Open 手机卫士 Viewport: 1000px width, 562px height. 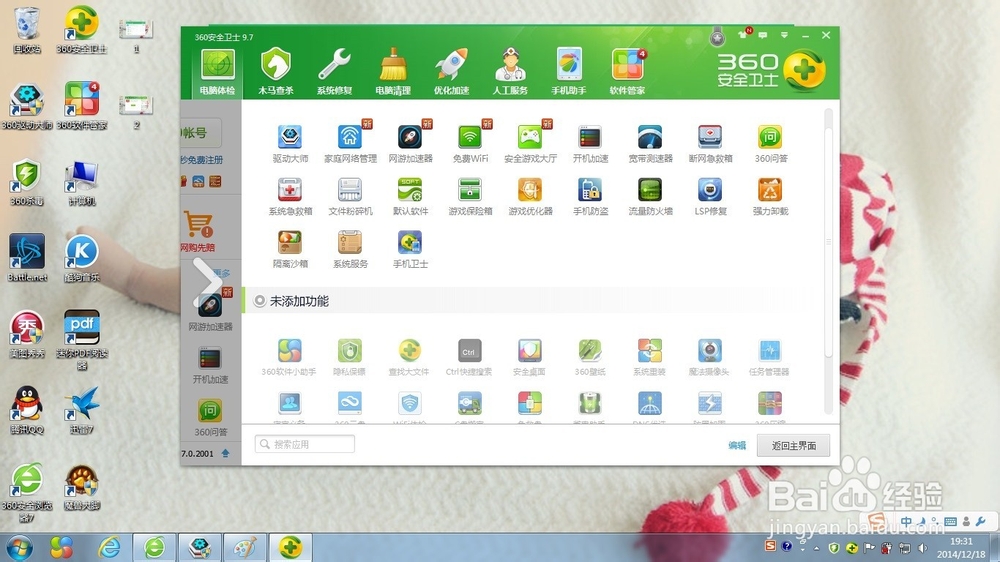point(410,250)
